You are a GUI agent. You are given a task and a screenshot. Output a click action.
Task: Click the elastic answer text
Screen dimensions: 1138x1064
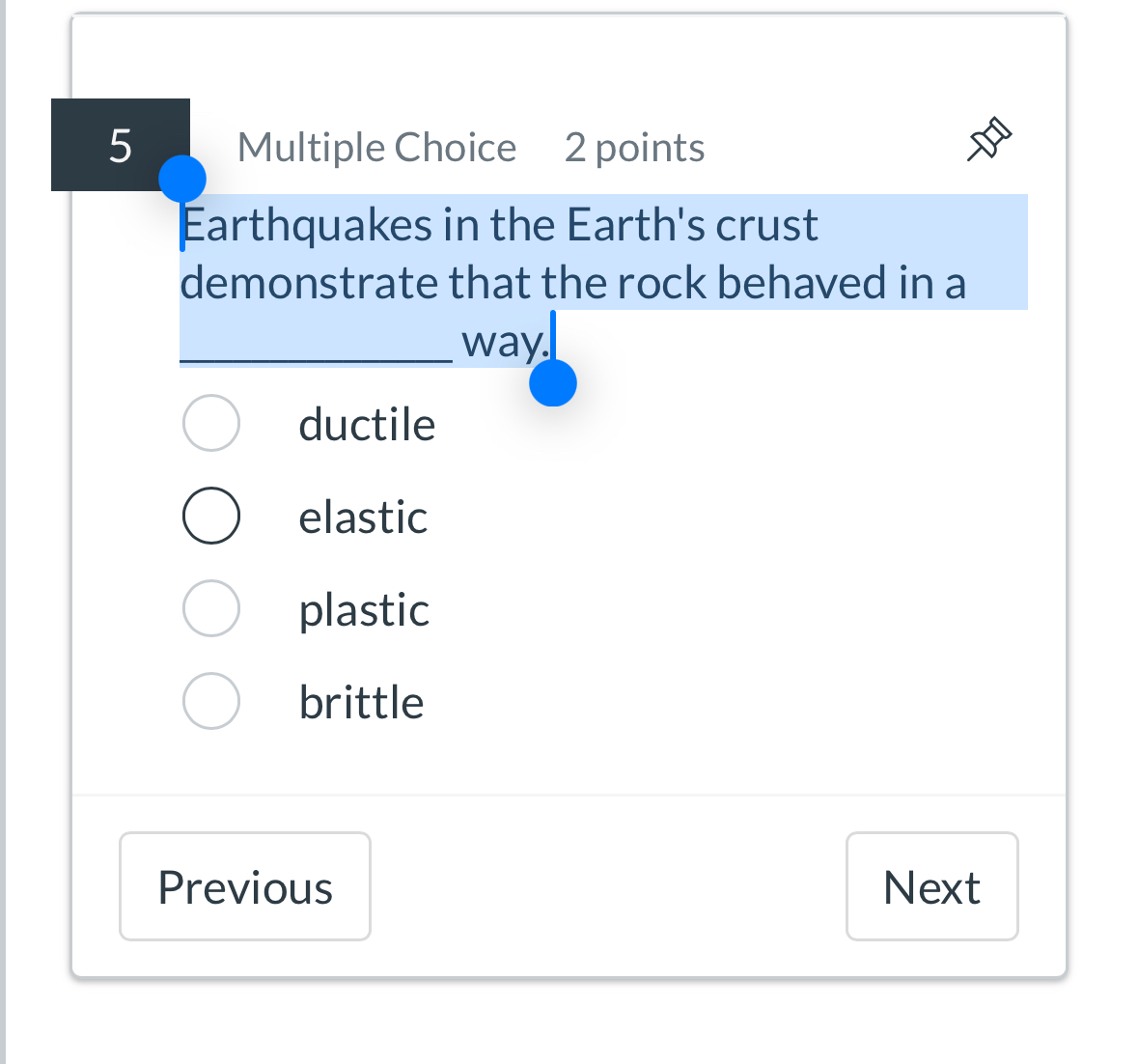[x=363, y=517]
